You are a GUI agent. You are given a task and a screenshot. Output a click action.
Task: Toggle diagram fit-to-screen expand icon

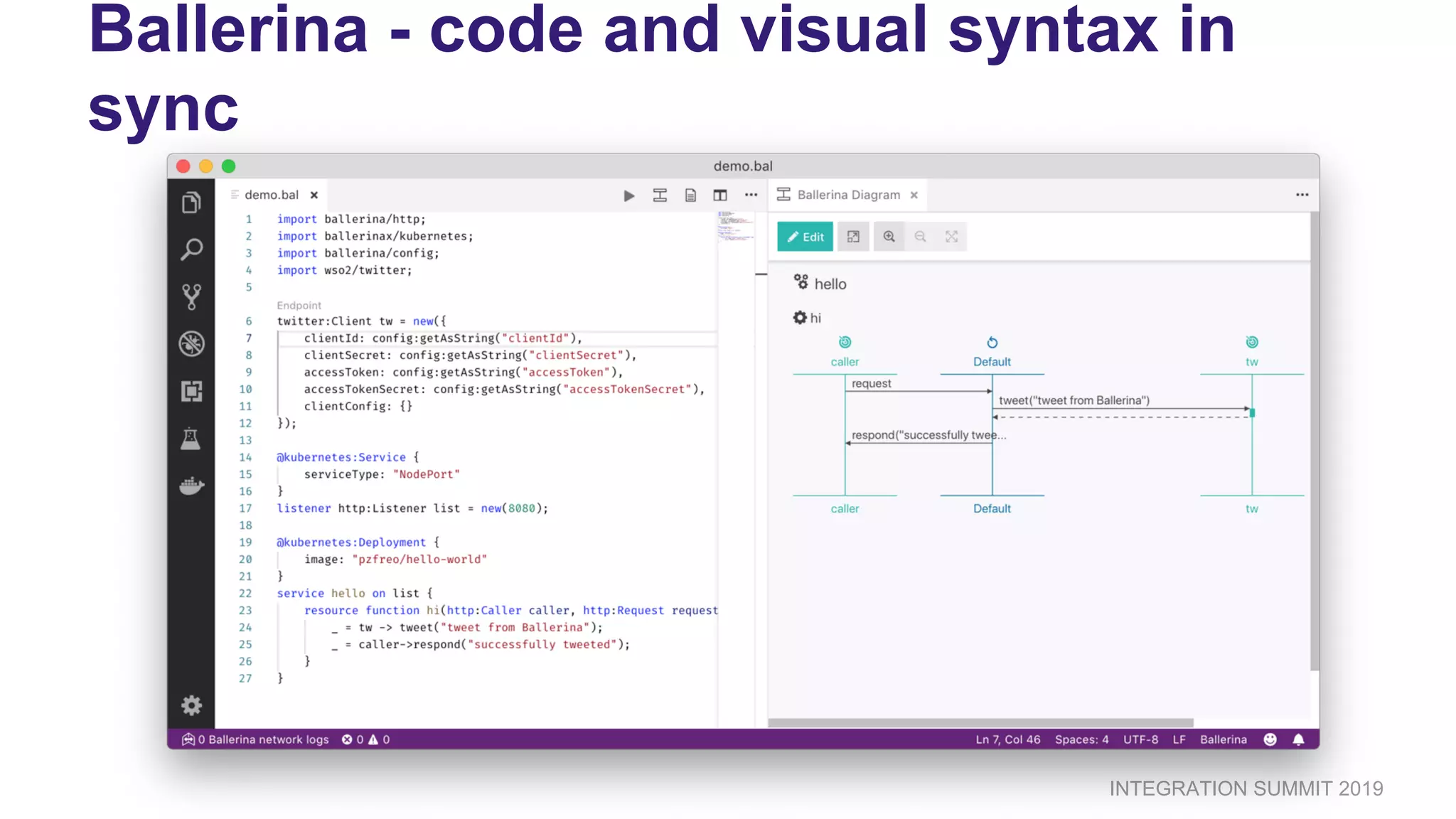[x=951, y=237]
